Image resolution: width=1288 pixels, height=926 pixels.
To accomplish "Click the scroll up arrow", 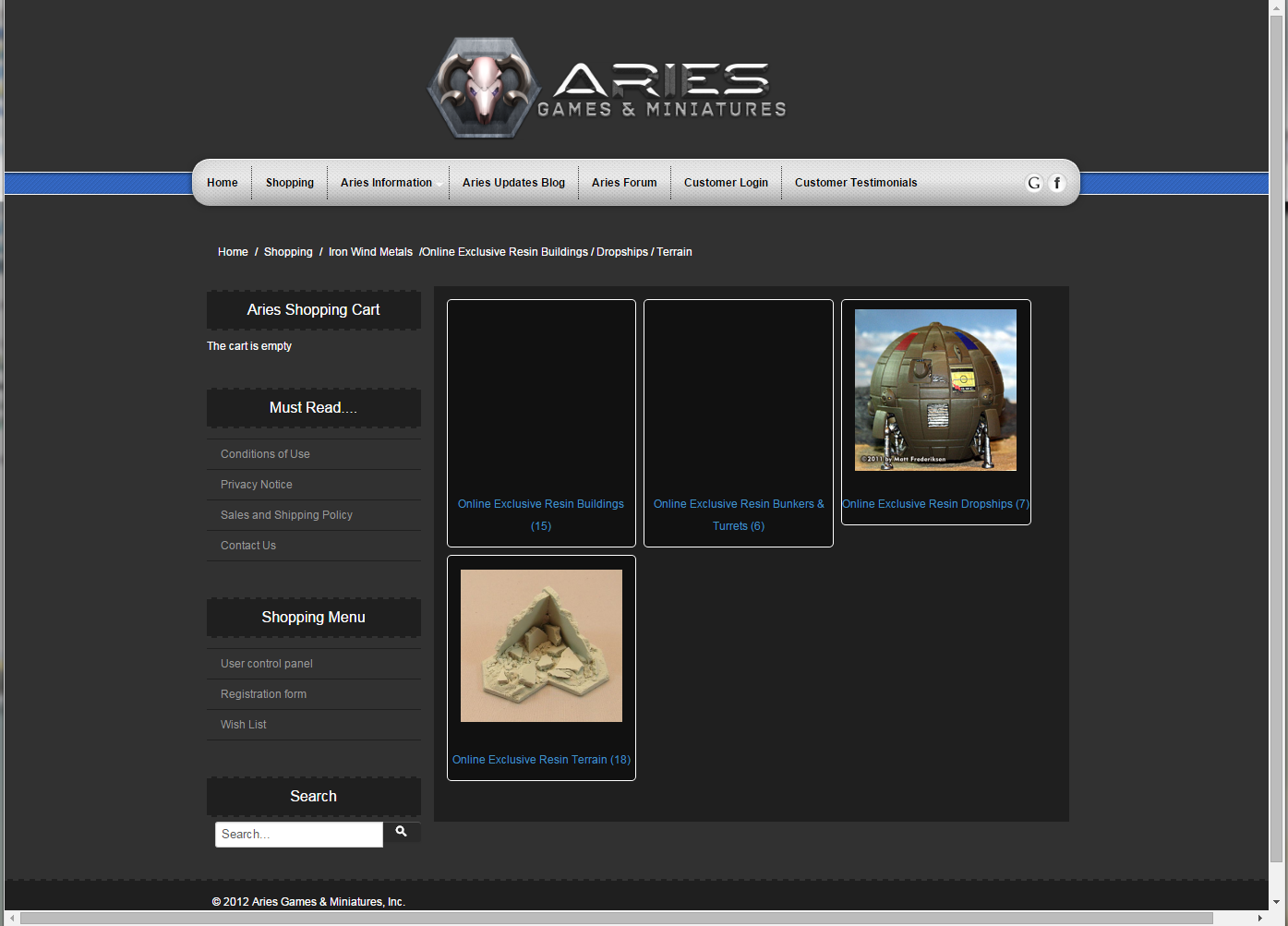I will tap(1277, 7).
